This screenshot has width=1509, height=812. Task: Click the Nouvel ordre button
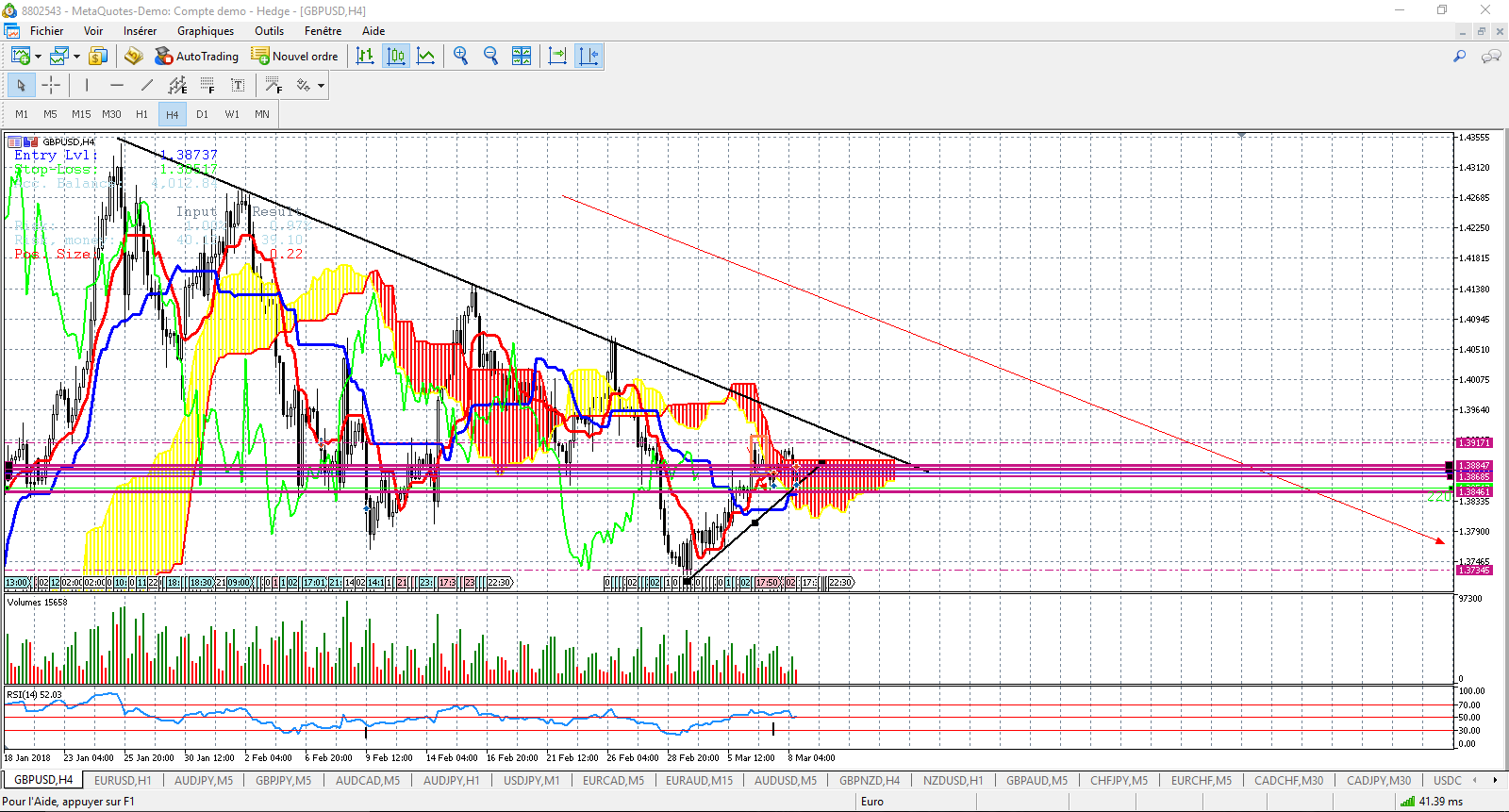294,56
